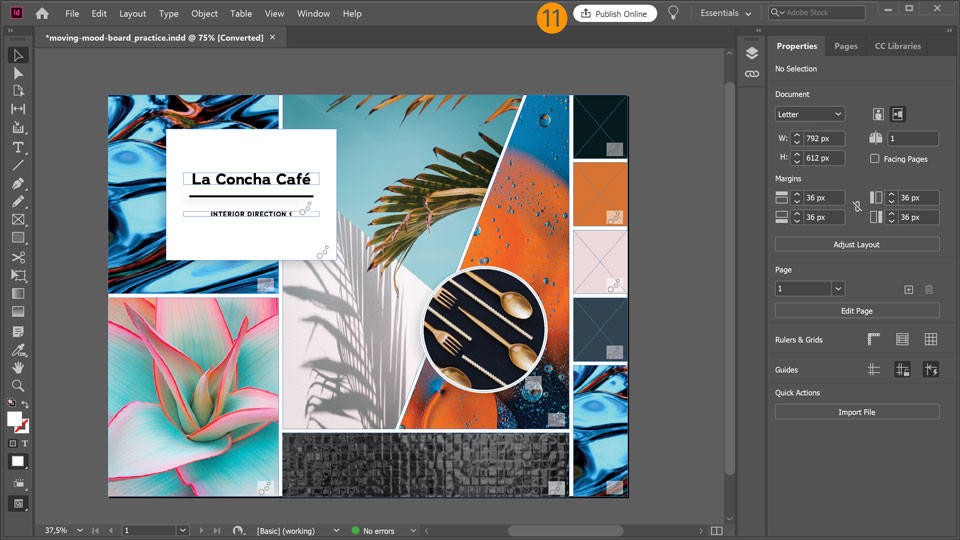The width and height of the screenshot is (960, 540).
Task: Swap fill and stroke arrows
Action: [x=25, y=404]
